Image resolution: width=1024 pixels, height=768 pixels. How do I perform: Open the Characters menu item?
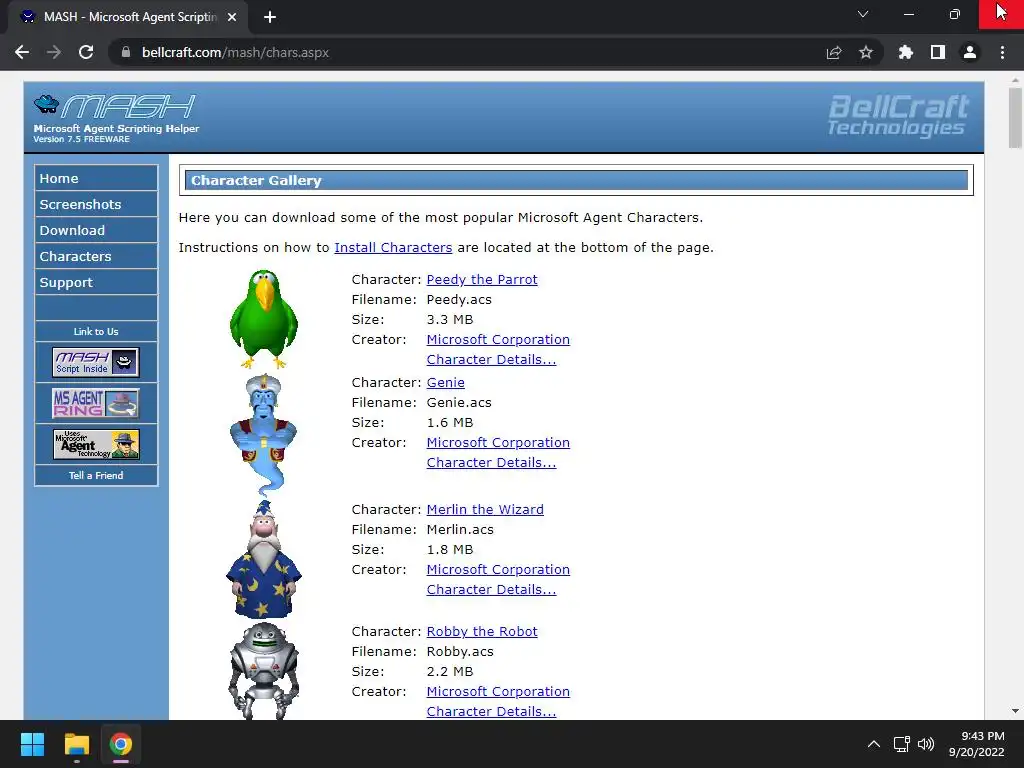pos(96,257)
